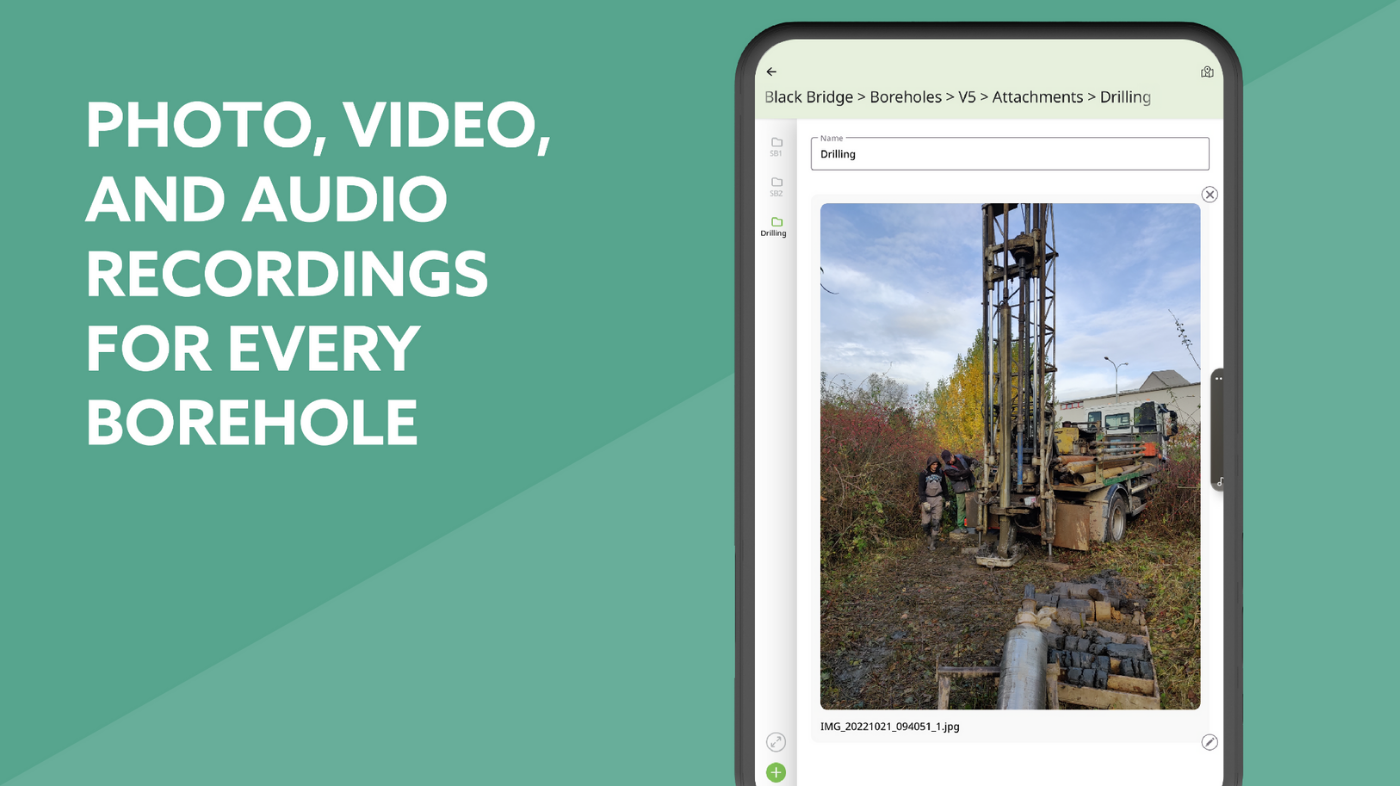Screen dimensions: 1400x786
Task: Remove the photo with the X icon
Action: (x=1209, y=194)
